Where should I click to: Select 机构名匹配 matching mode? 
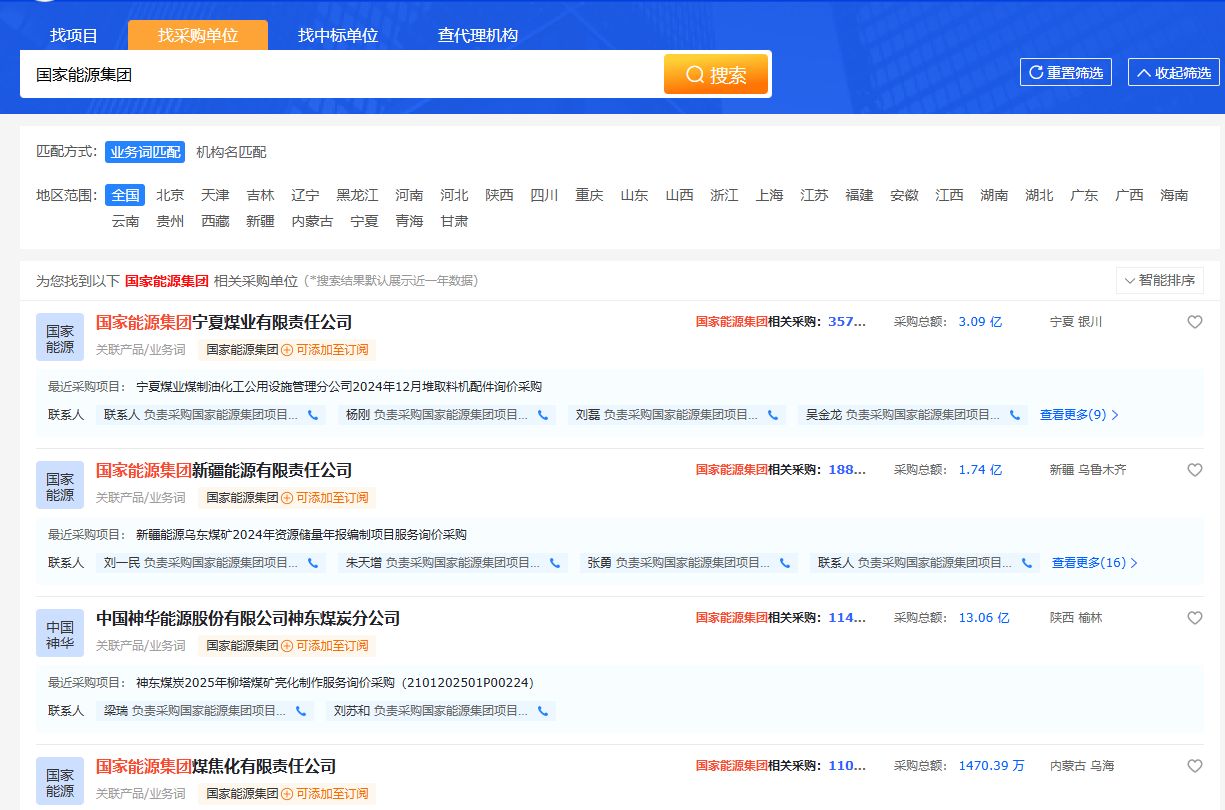pyautogui.click(x=231, y=152)
